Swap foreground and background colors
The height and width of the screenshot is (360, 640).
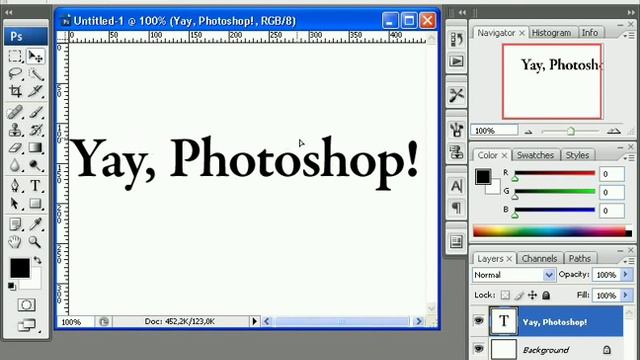38,260
